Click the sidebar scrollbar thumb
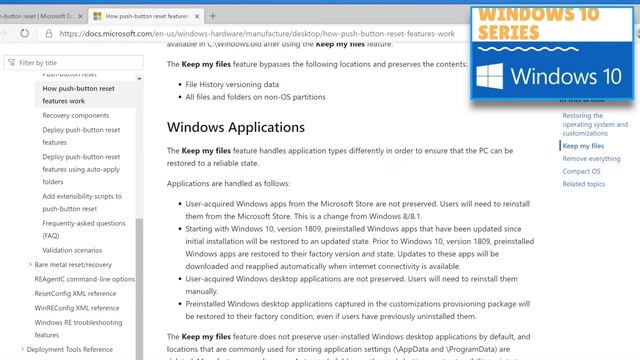The width and height of the screenshot is (640, 360). click(x=139, y=289)
